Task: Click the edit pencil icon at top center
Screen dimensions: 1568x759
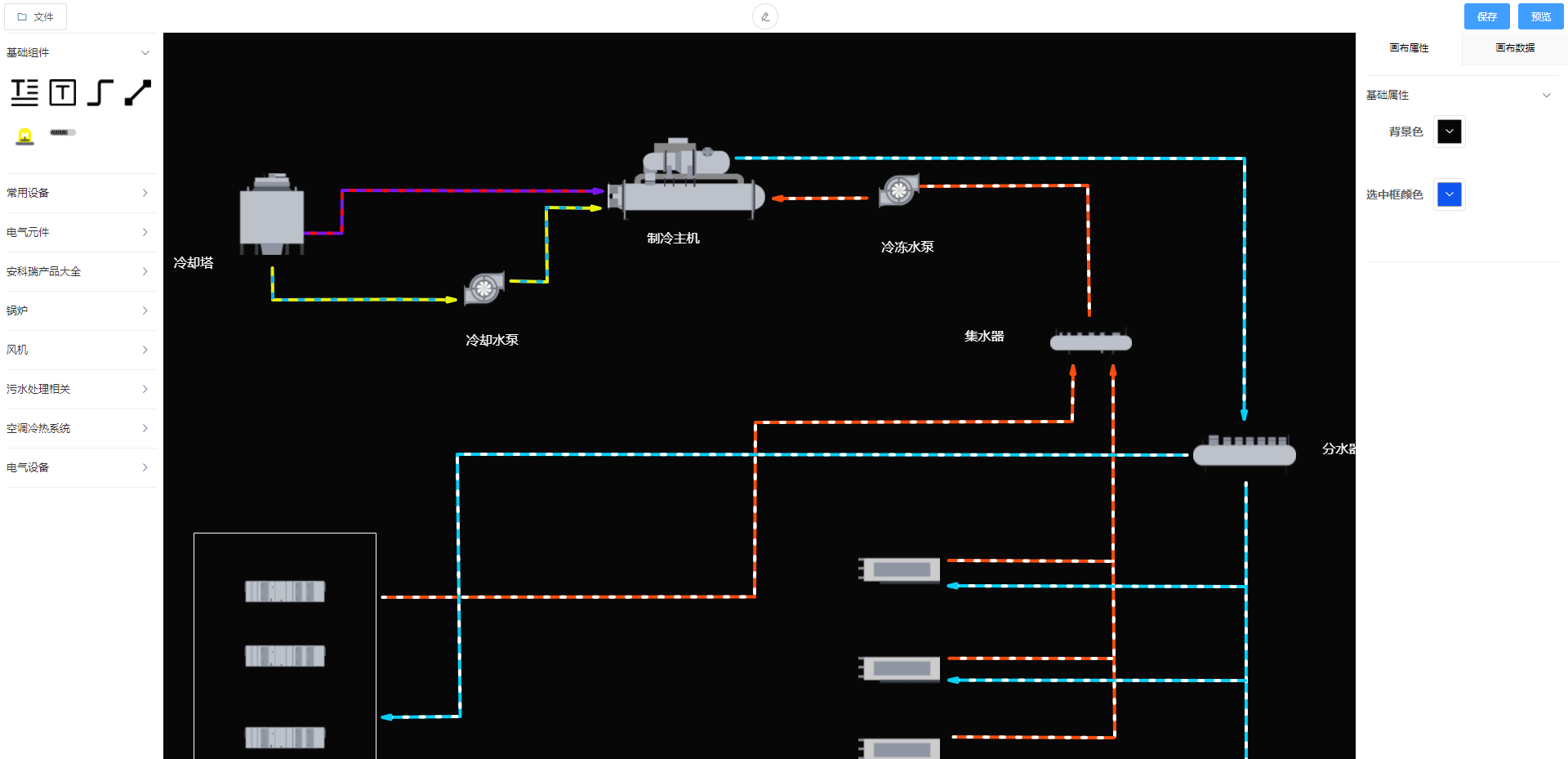Action: 765,16
